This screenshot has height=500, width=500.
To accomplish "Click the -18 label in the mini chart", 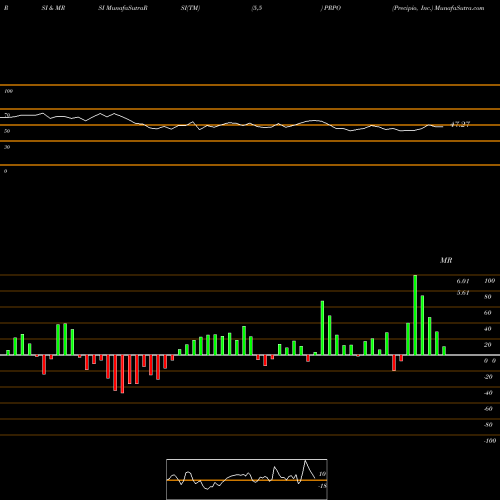I will pyautogui.click(x=323, y=486).
